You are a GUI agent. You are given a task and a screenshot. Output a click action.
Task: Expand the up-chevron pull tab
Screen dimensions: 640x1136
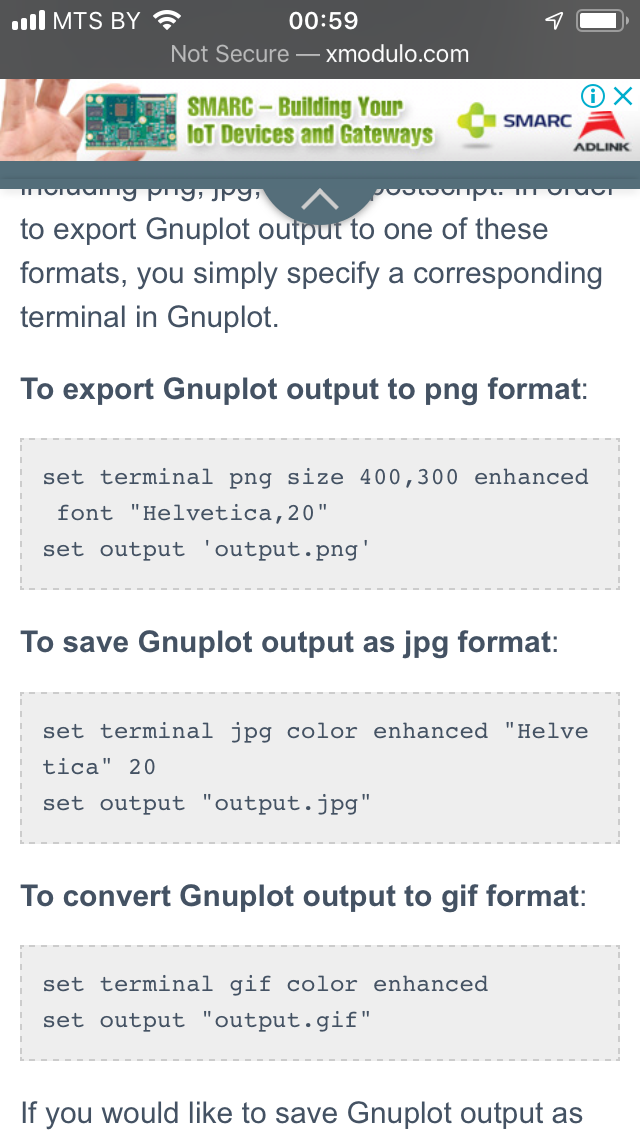point(319,199)
